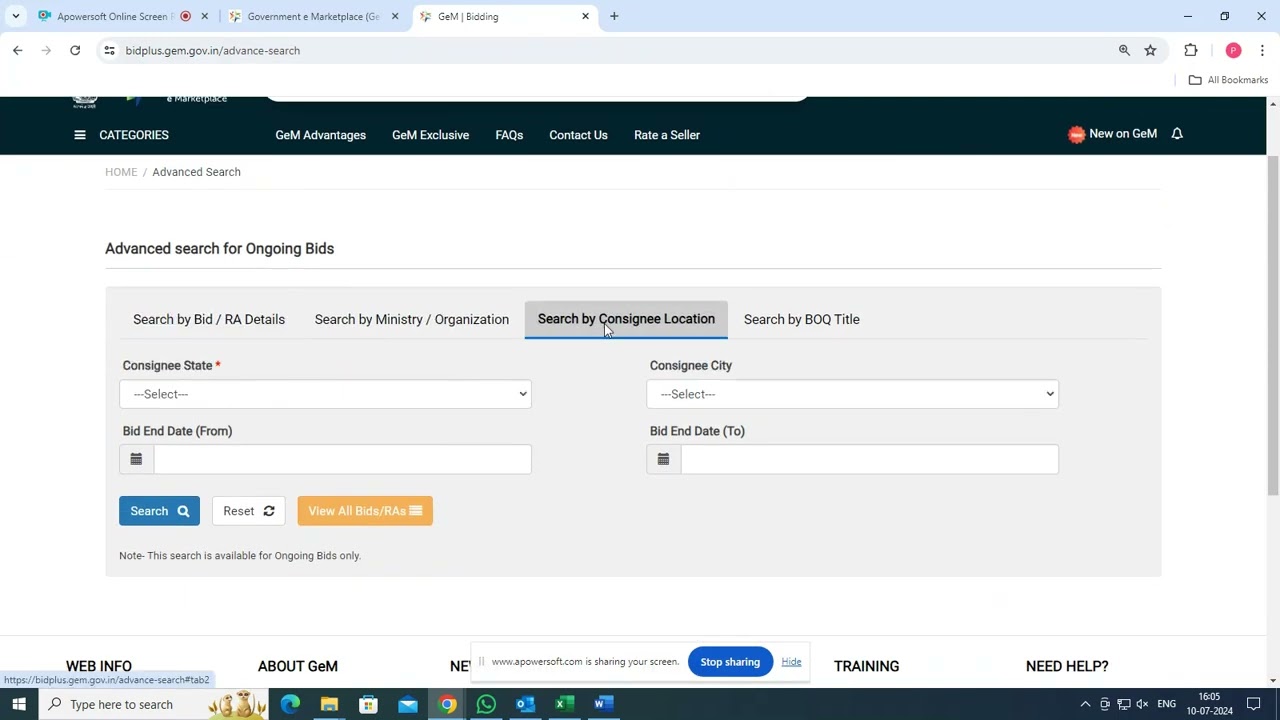Click the taskbar clock showing 16:05

click(x=1209, y=704)
